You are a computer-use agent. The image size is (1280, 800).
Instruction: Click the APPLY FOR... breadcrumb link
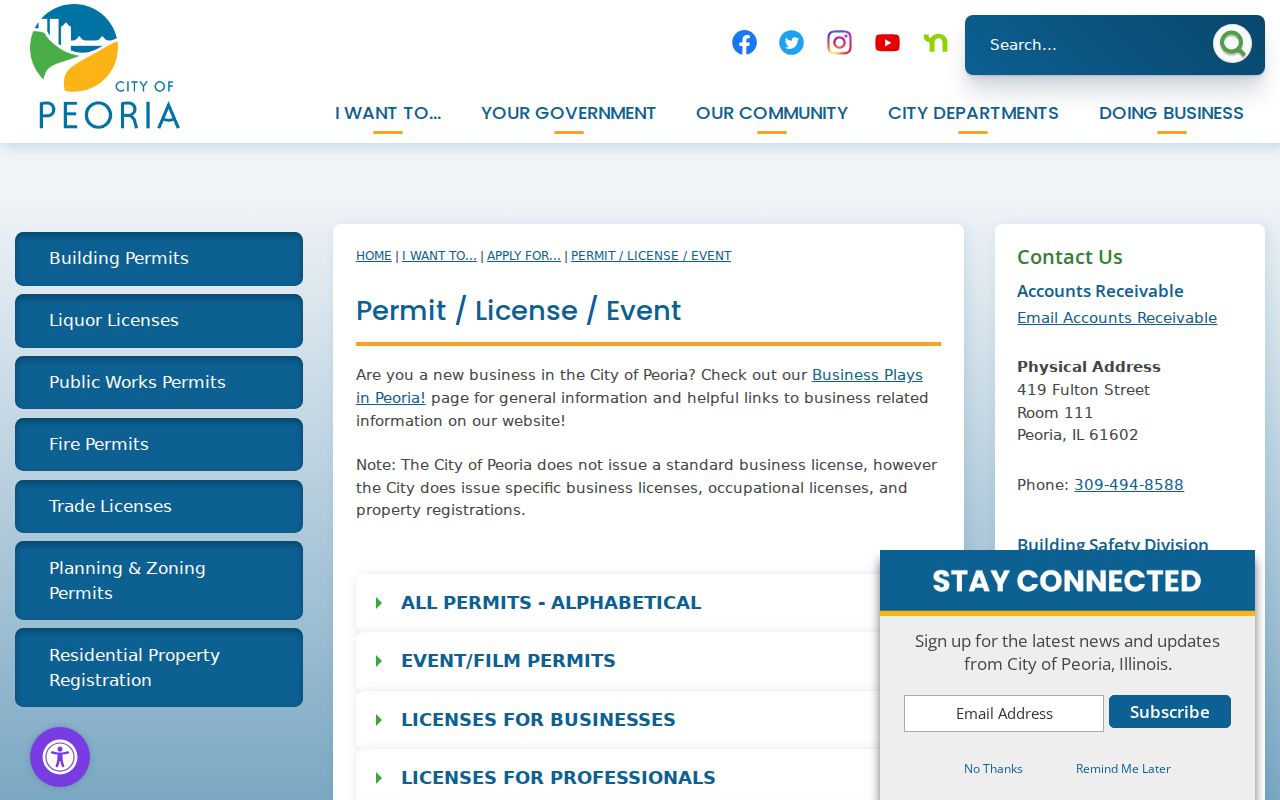point(524,256)
